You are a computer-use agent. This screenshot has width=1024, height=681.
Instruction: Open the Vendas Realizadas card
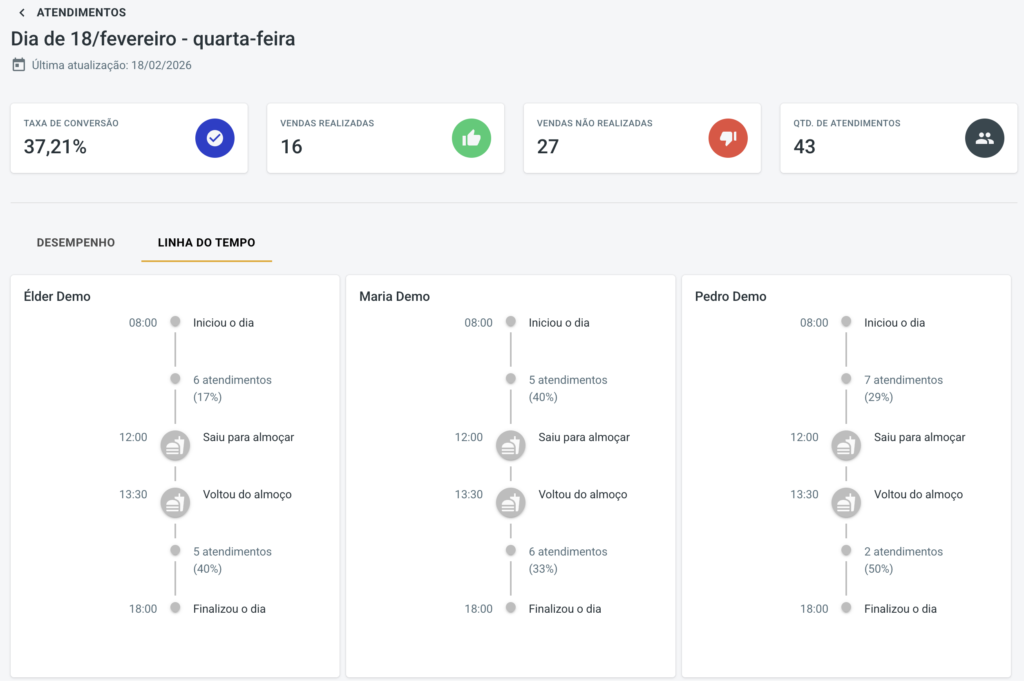385,138
